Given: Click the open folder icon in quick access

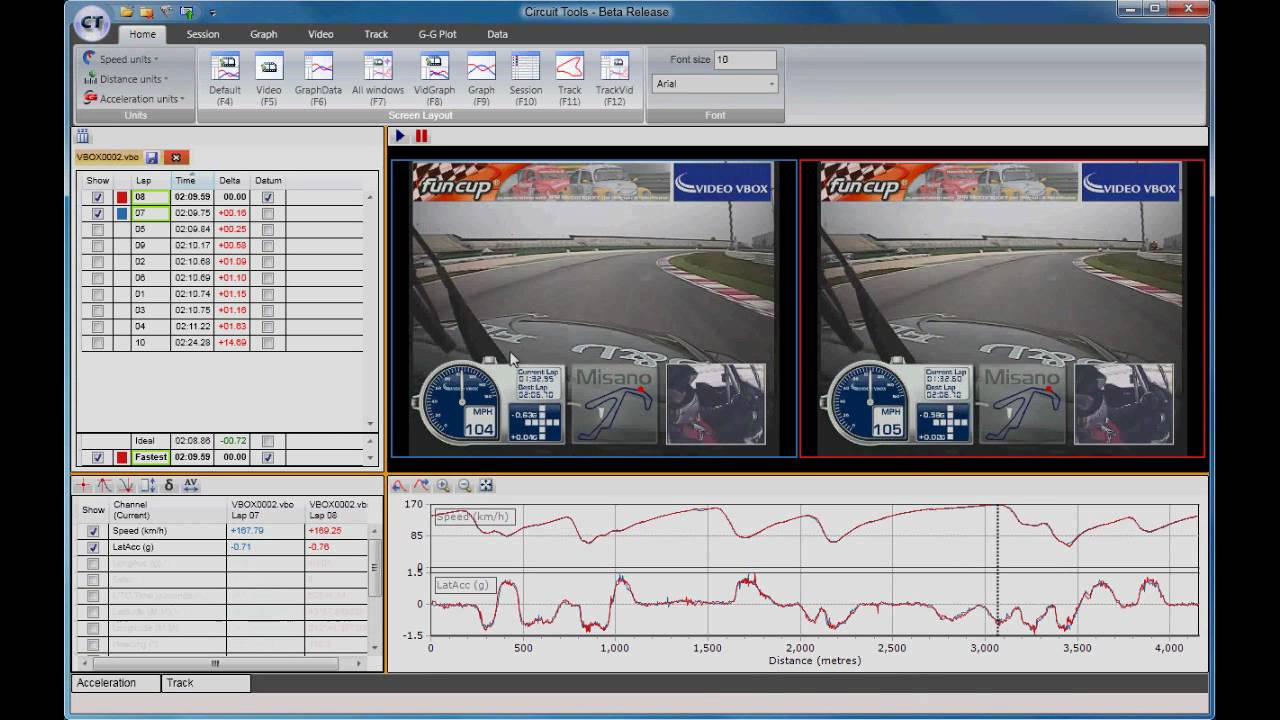Looking at the screenshot, I should pyautogui.click(x=127, y=12).
